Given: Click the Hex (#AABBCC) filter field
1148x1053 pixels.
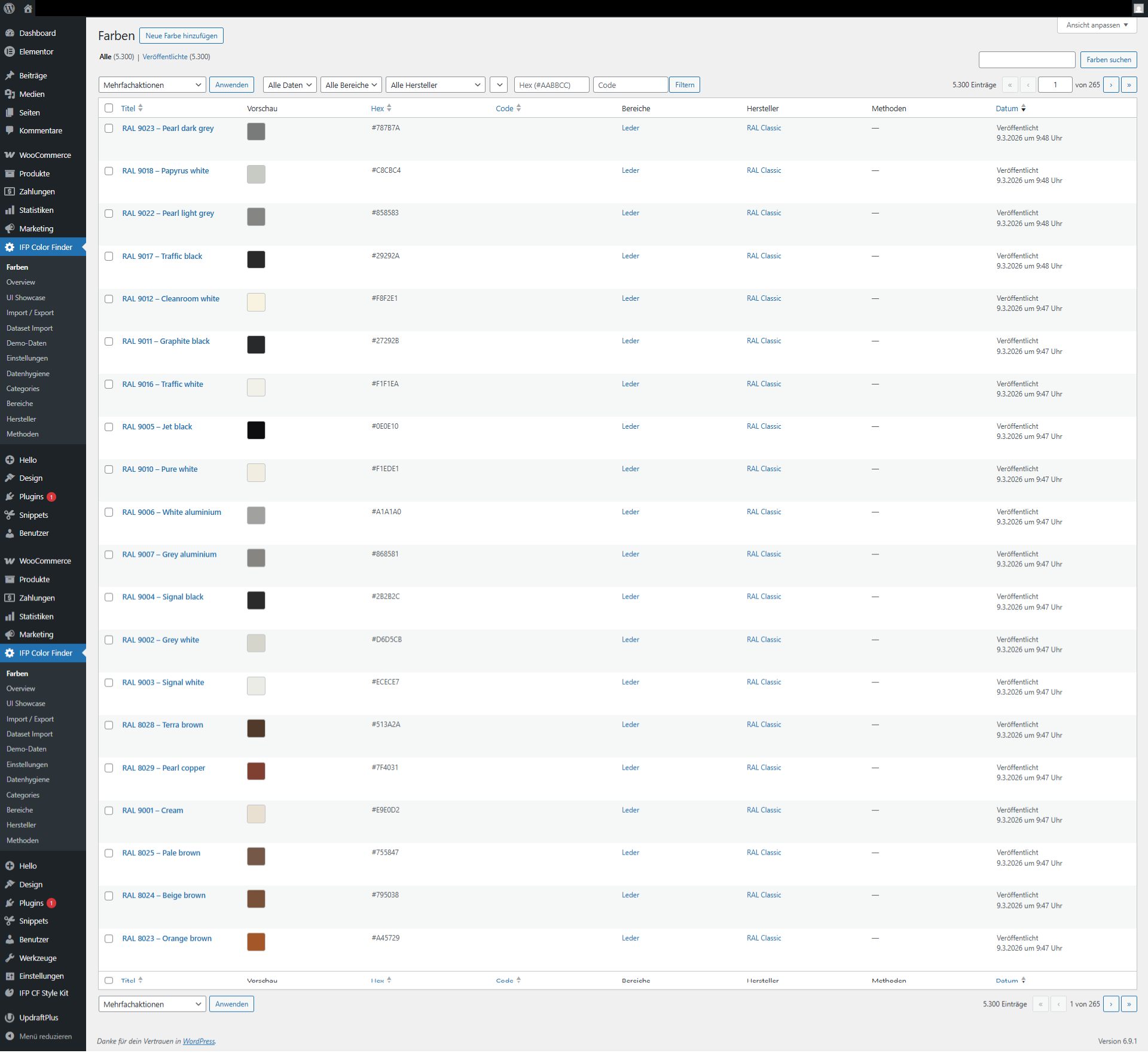Looking at the screenshot, I should (x=551, y=85).
